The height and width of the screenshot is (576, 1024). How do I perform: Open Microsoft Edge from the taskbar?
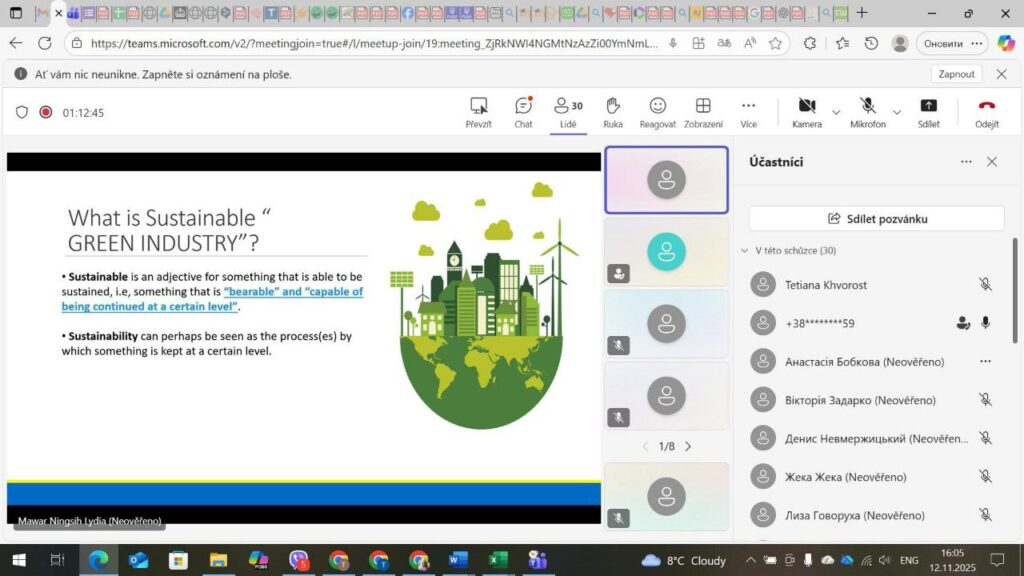(x=97, y=560)
